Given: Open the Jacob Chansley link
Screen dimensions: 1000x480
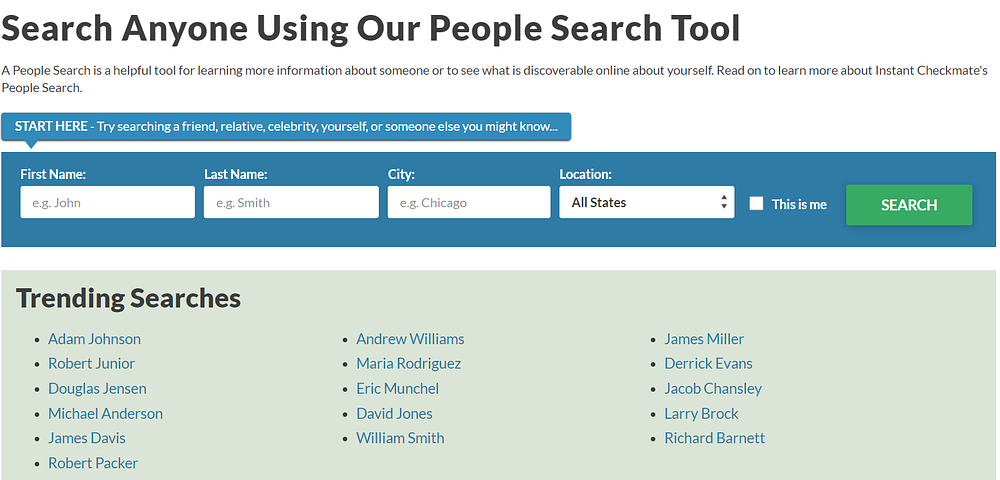Looking at the screenshot, I should click(713, 388).
